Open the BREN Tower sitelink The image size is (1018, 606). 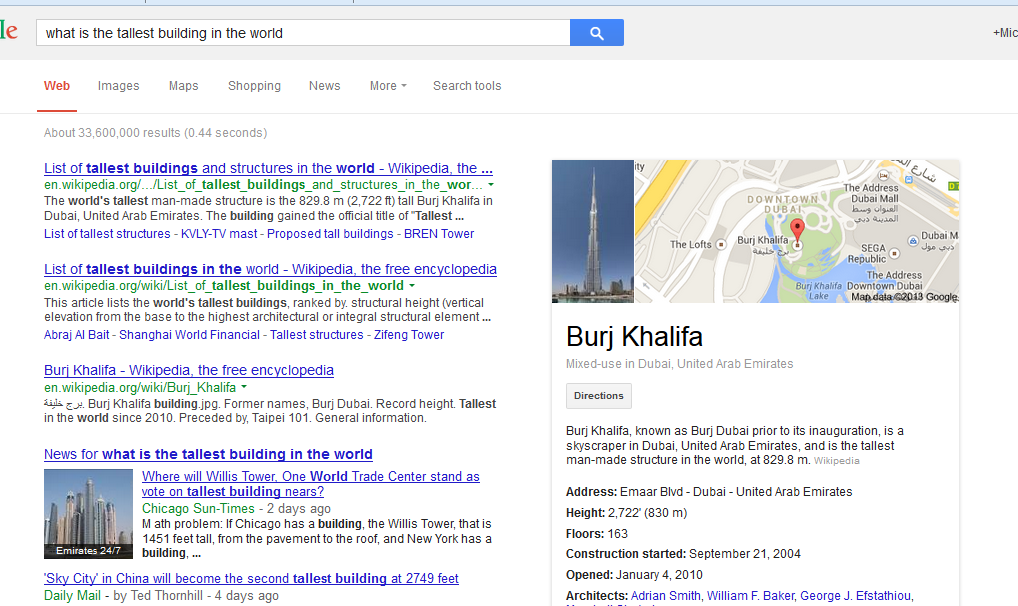439,234
